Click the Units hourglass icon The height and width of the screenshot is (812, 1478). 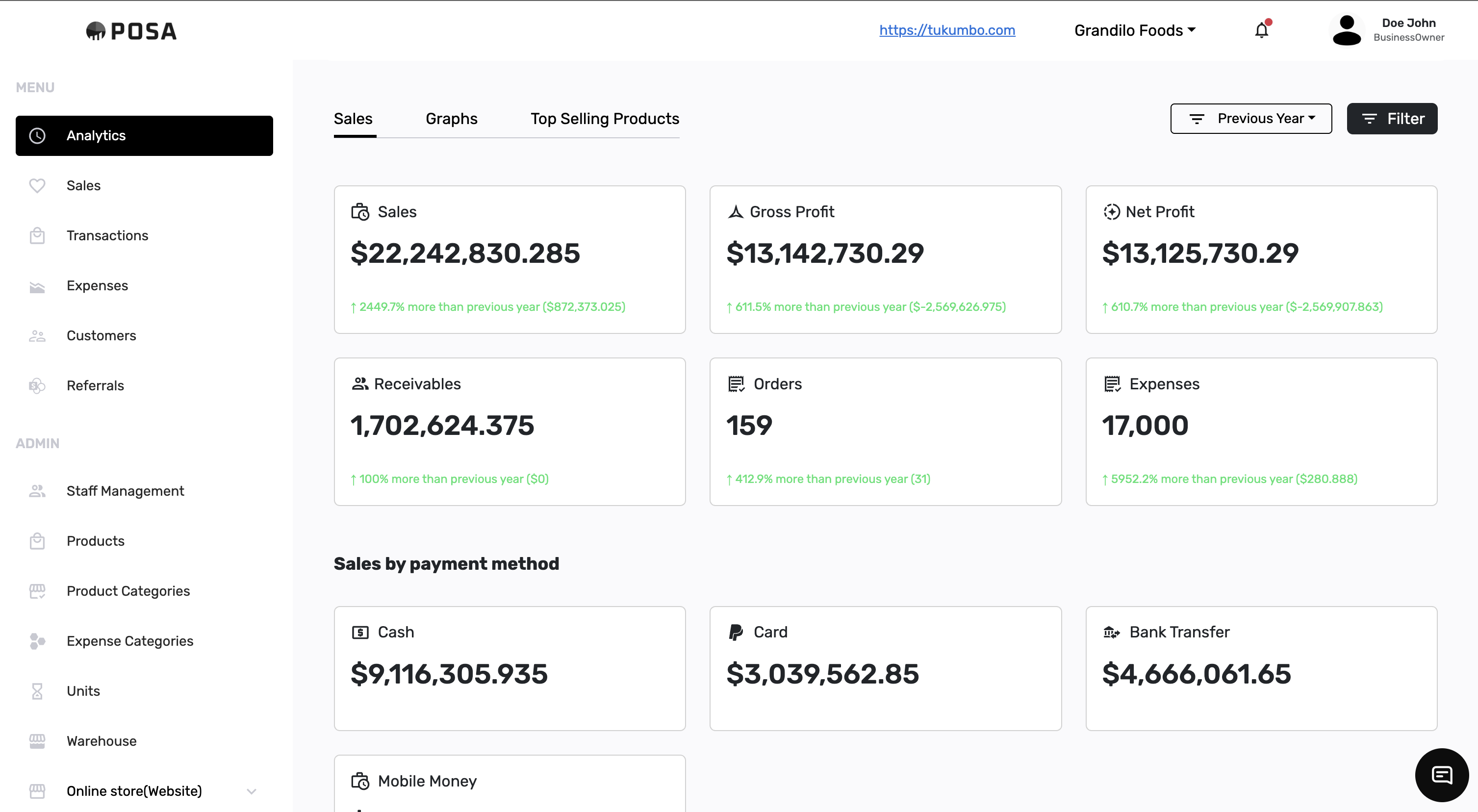(37, 691)
